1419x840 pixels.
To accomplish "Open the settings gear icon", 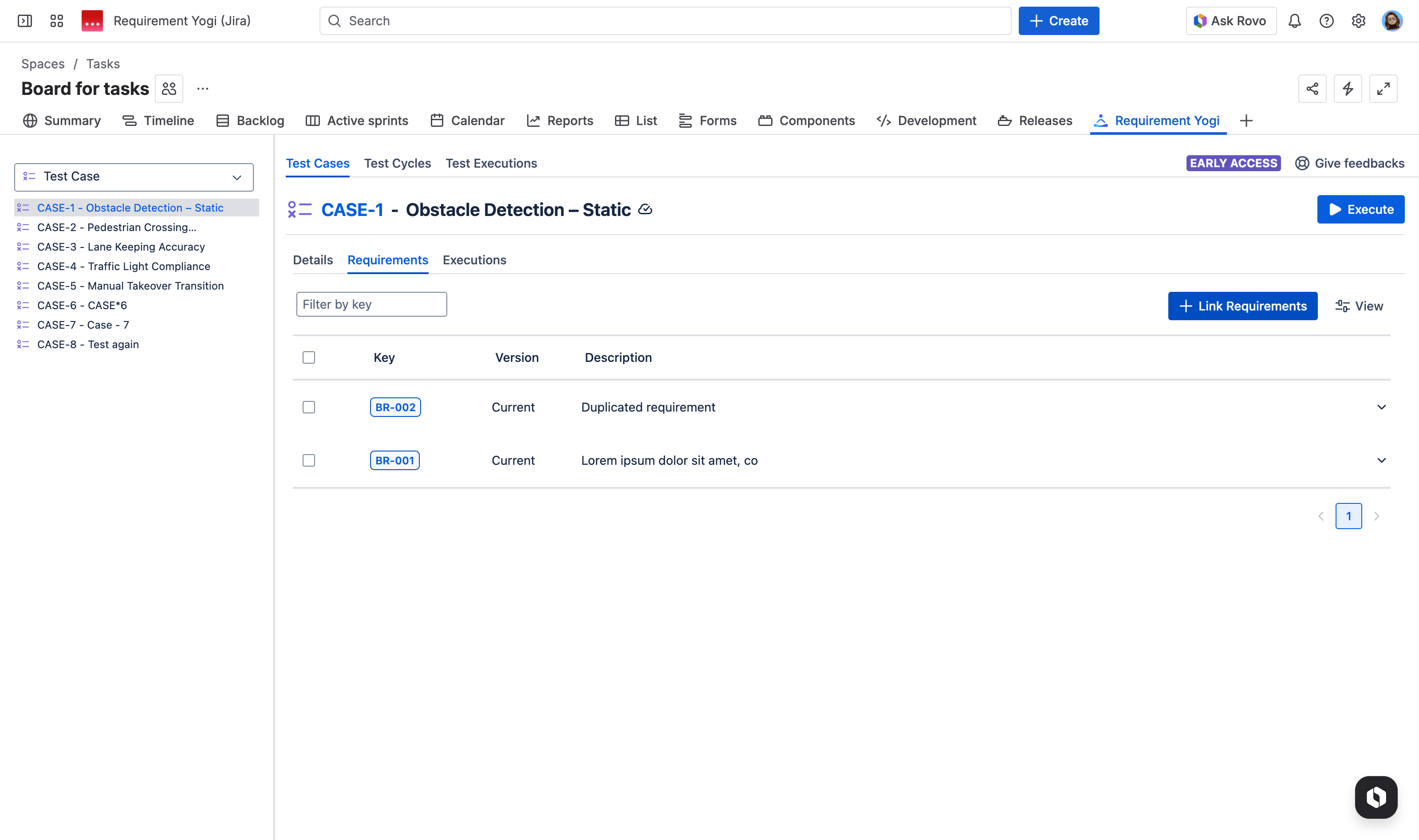I will coord(1358,21).
